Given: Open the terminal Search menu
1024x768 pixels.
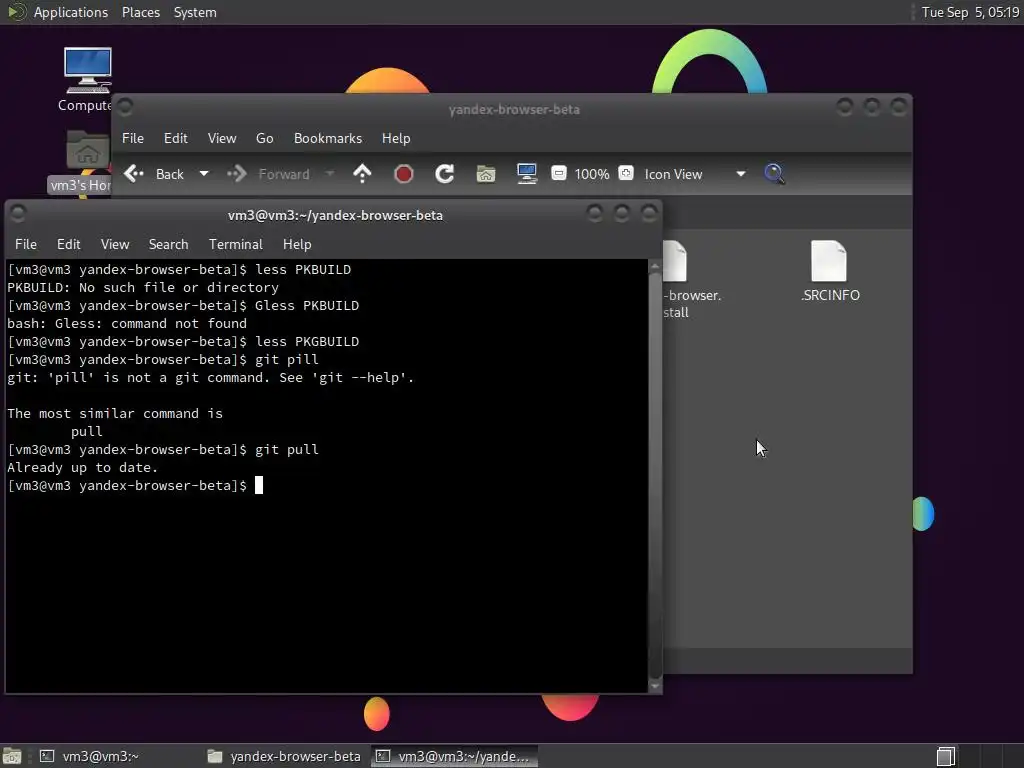Looking at the screenshot, I should [168, 244].
